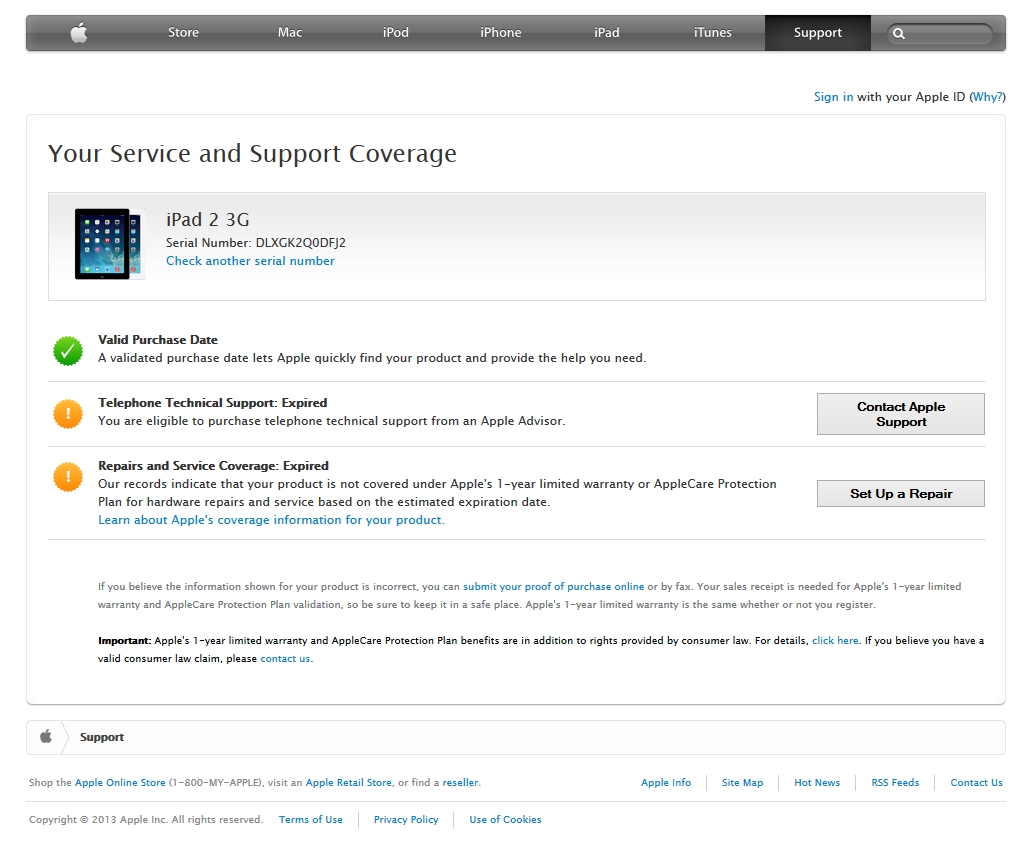This screenshot has width=1013, height=853.
Task: Click the orange warning icon beside Telephone Technical Support
Action: (x=68, y=414)
